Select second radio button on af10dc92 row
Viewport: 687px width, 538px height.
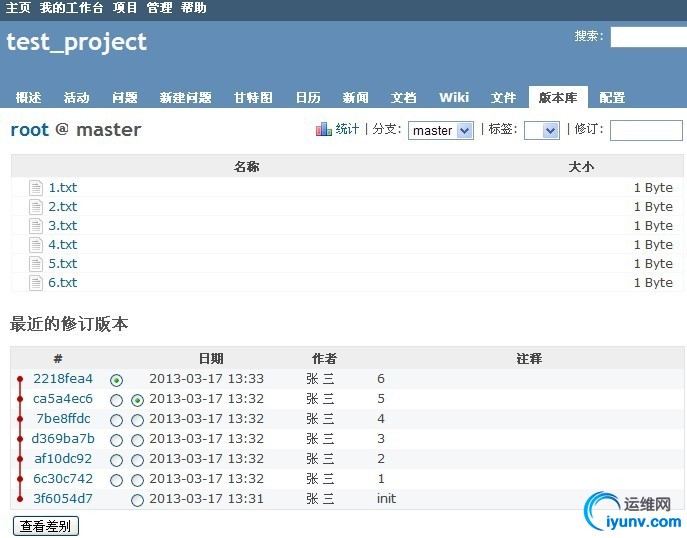(x=138, y=460)
